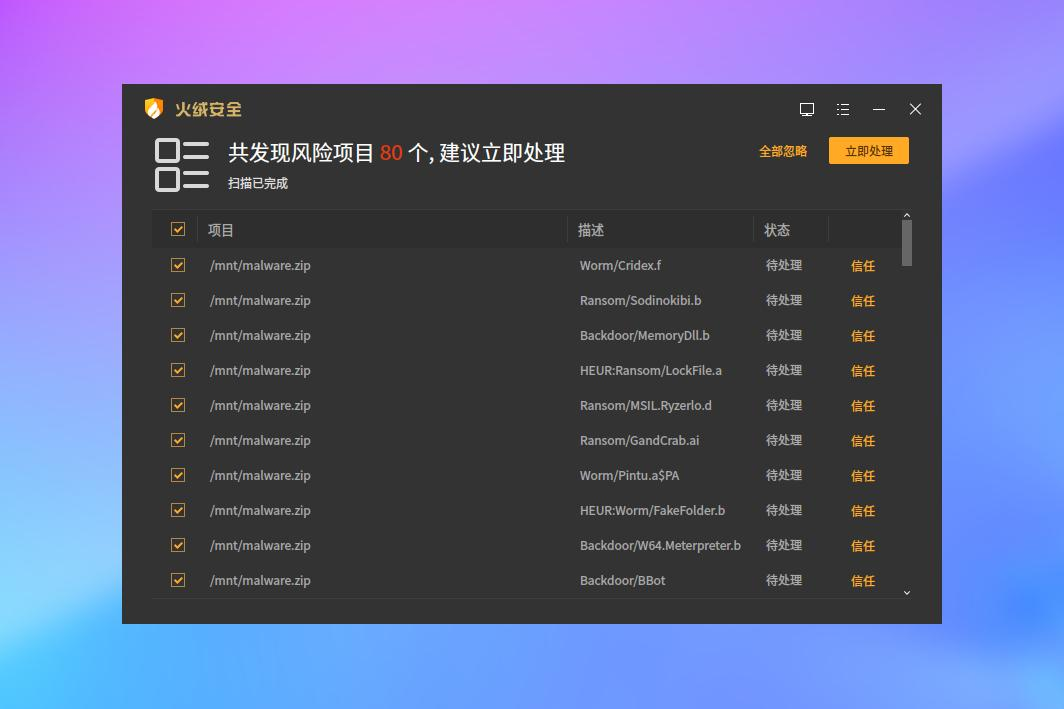Click the 立即处理 (handle now) button

pos(869,151)
